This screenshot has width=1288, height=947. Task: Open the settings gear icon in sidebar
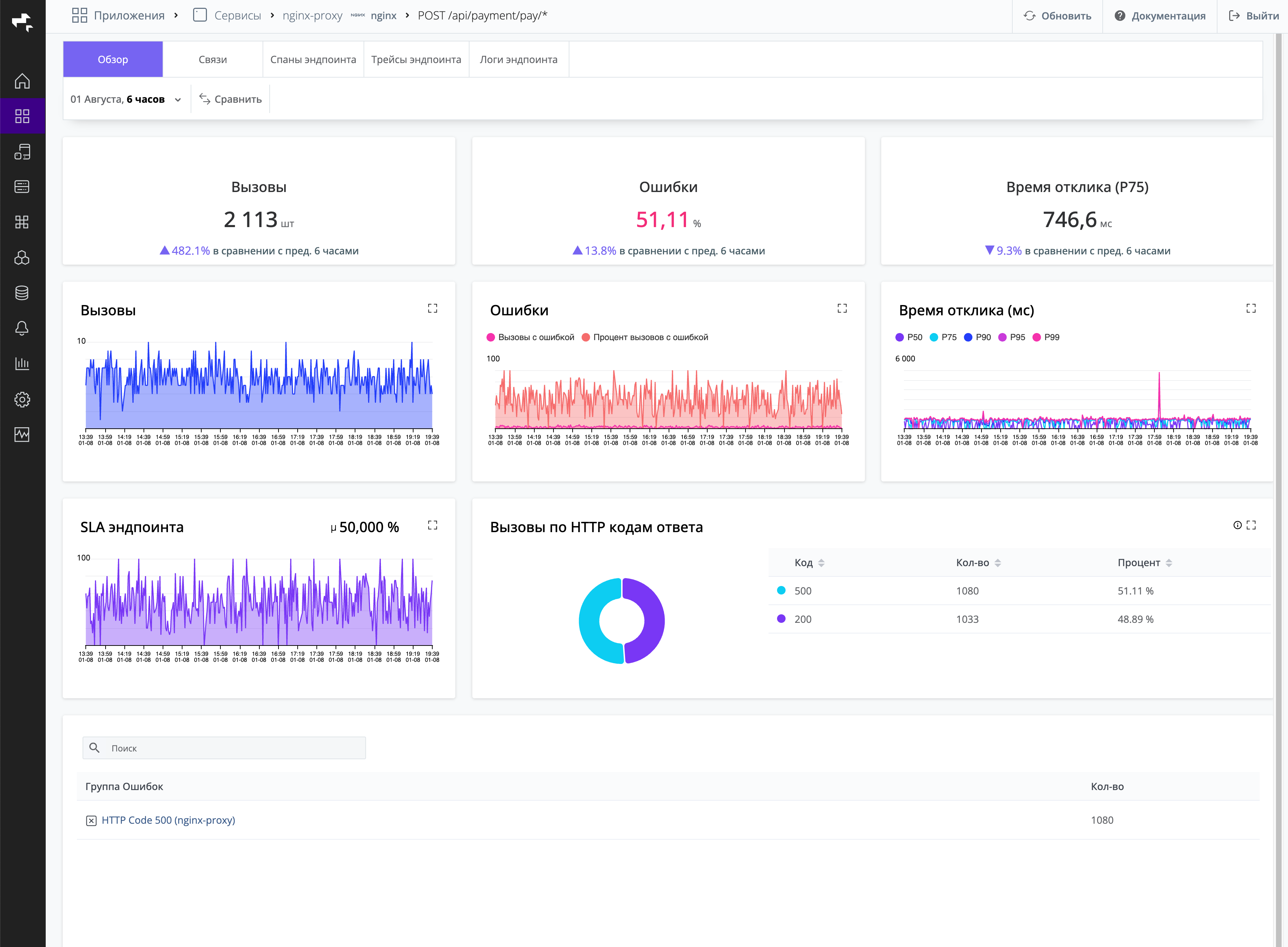(x=22, y=400)
